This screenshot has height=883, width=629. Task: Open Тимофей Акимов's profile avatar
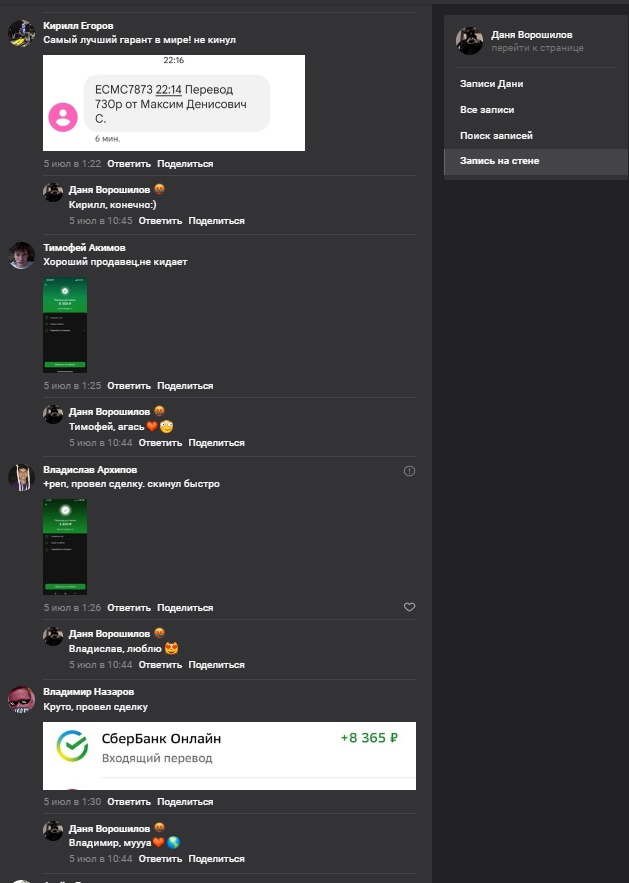[22, 255]
